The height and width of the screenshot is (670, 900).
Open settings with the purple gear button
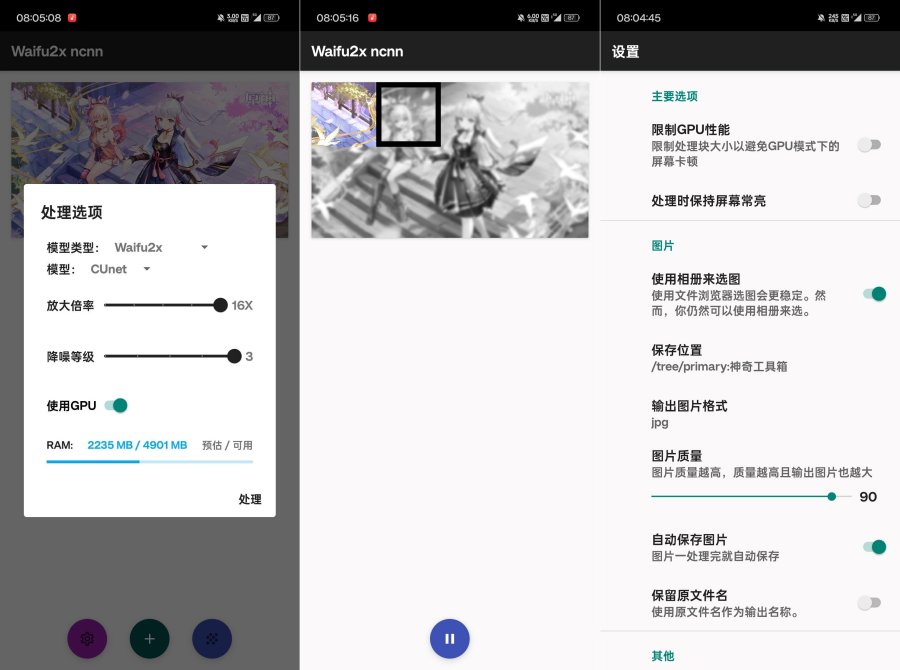(87, 638)
